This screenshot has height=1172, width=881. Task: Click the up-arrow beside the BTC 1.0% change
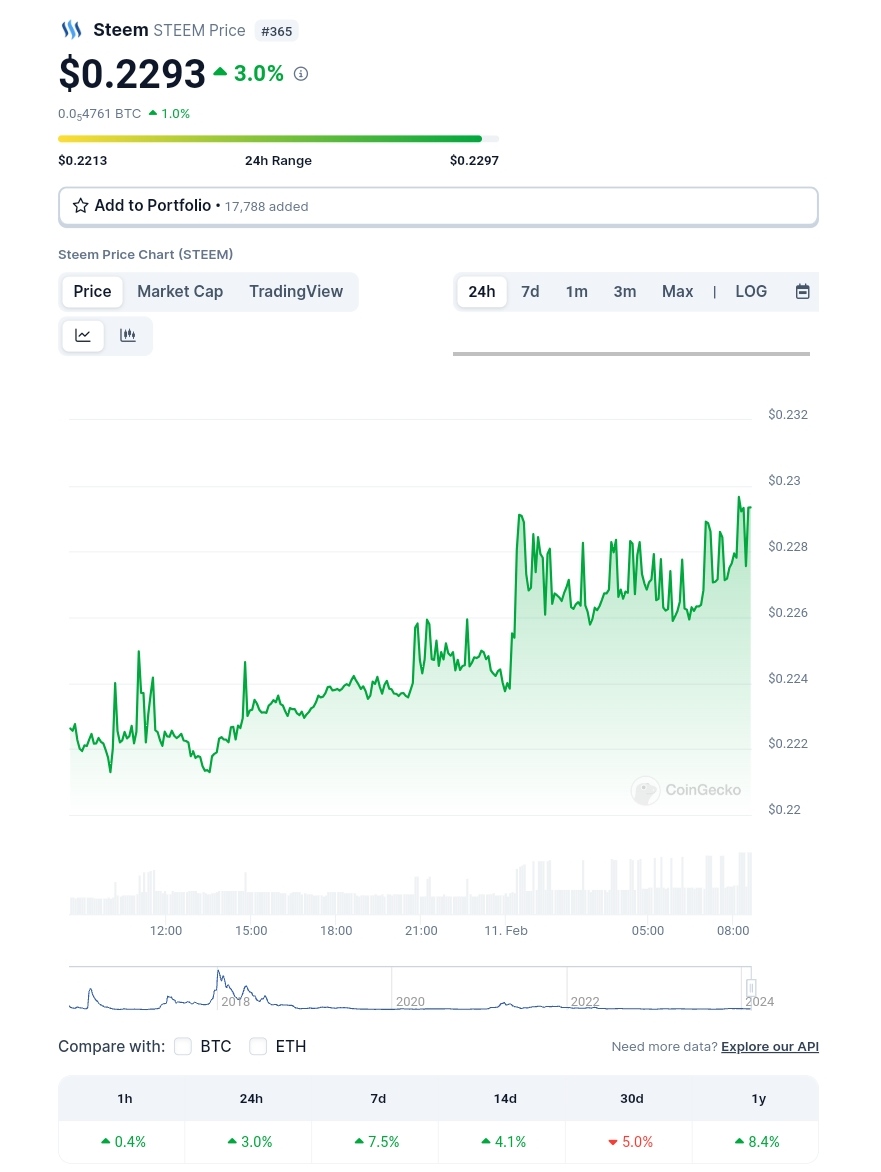[x=153, y=113]
